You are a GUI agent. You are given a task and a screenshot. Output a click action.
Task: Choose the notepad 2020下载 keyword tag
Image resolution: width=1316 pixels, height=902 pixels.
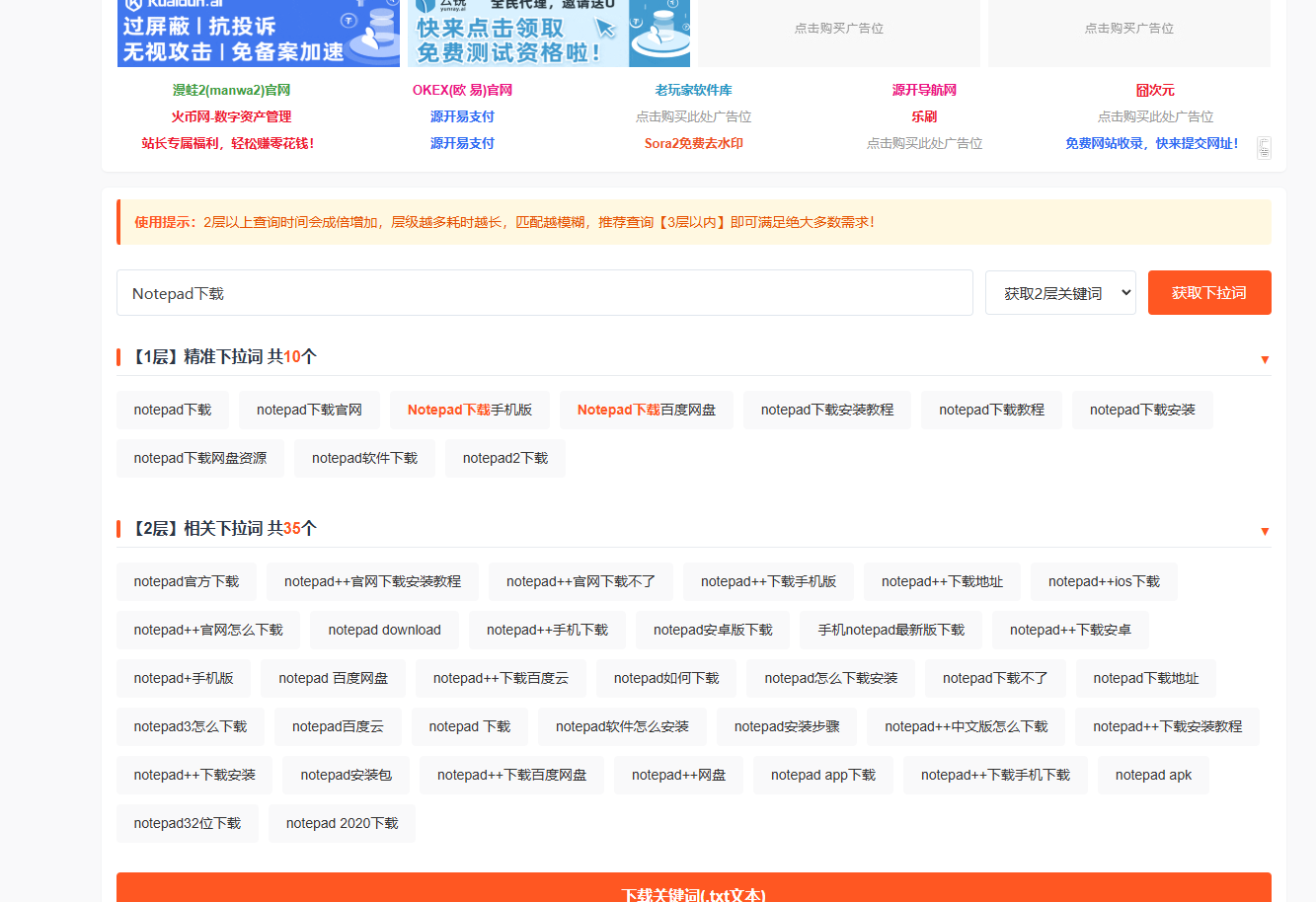coord(342,823)
